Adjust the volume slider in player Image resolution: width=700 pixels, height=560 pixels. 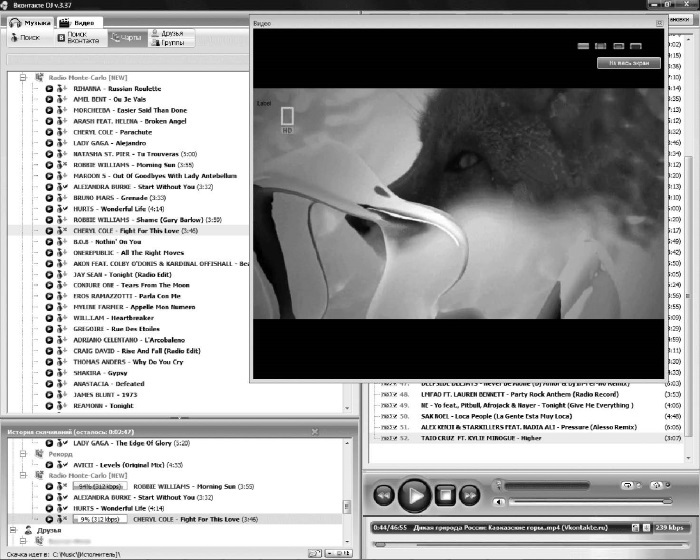591,502
